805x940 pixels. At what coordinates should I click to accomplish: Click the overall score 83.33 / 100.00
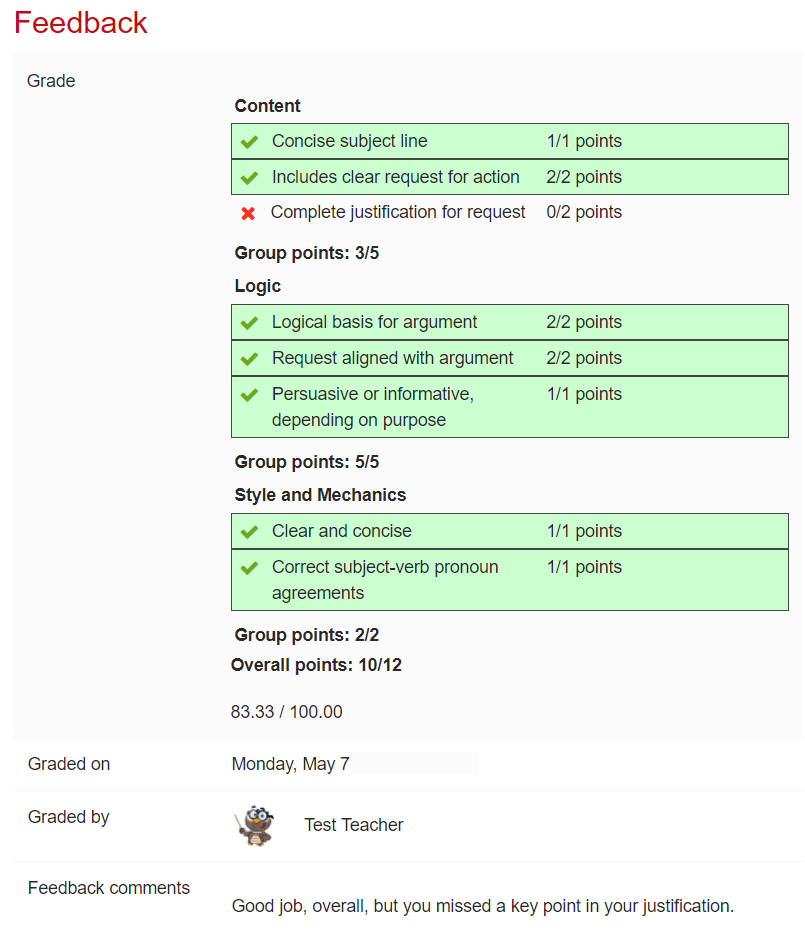pos(286,711)
